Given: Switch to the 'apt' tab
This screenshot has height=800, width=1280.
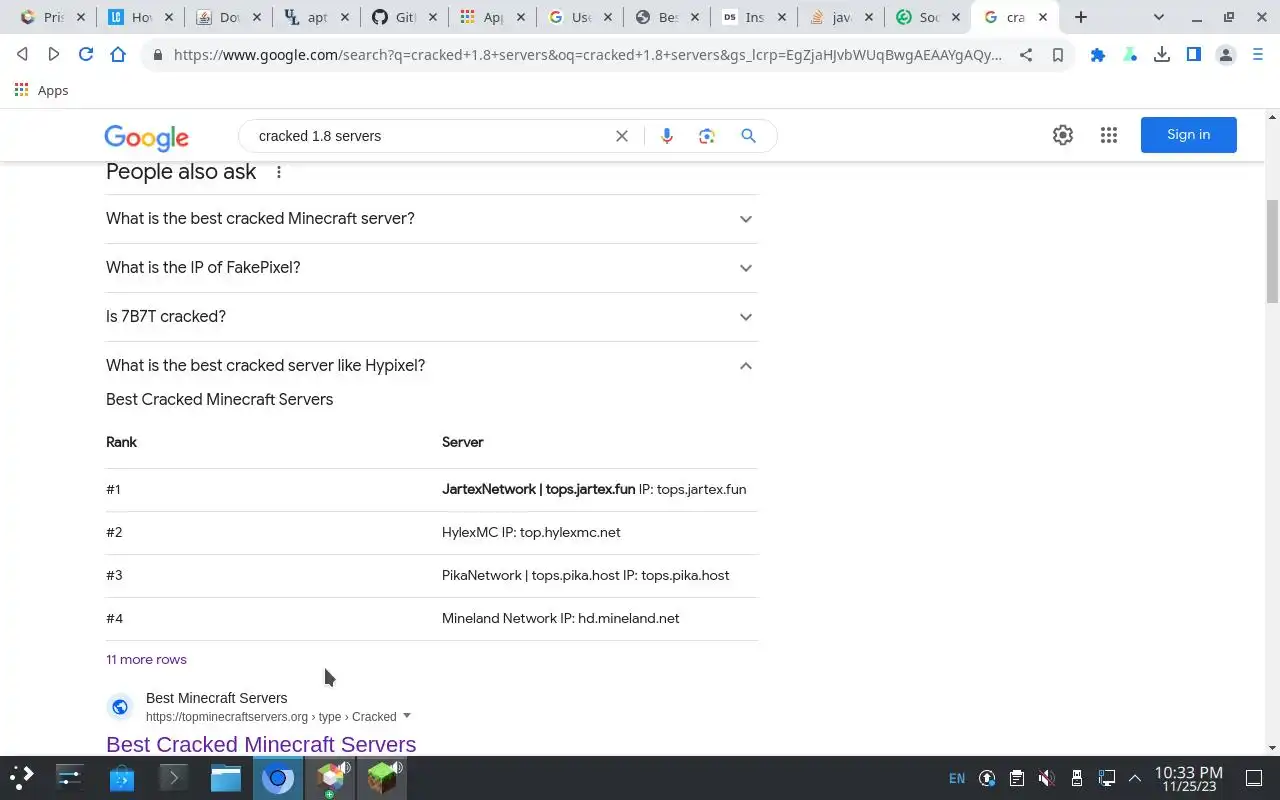Looking at the screenshot, I should click(x=317, y=17).
